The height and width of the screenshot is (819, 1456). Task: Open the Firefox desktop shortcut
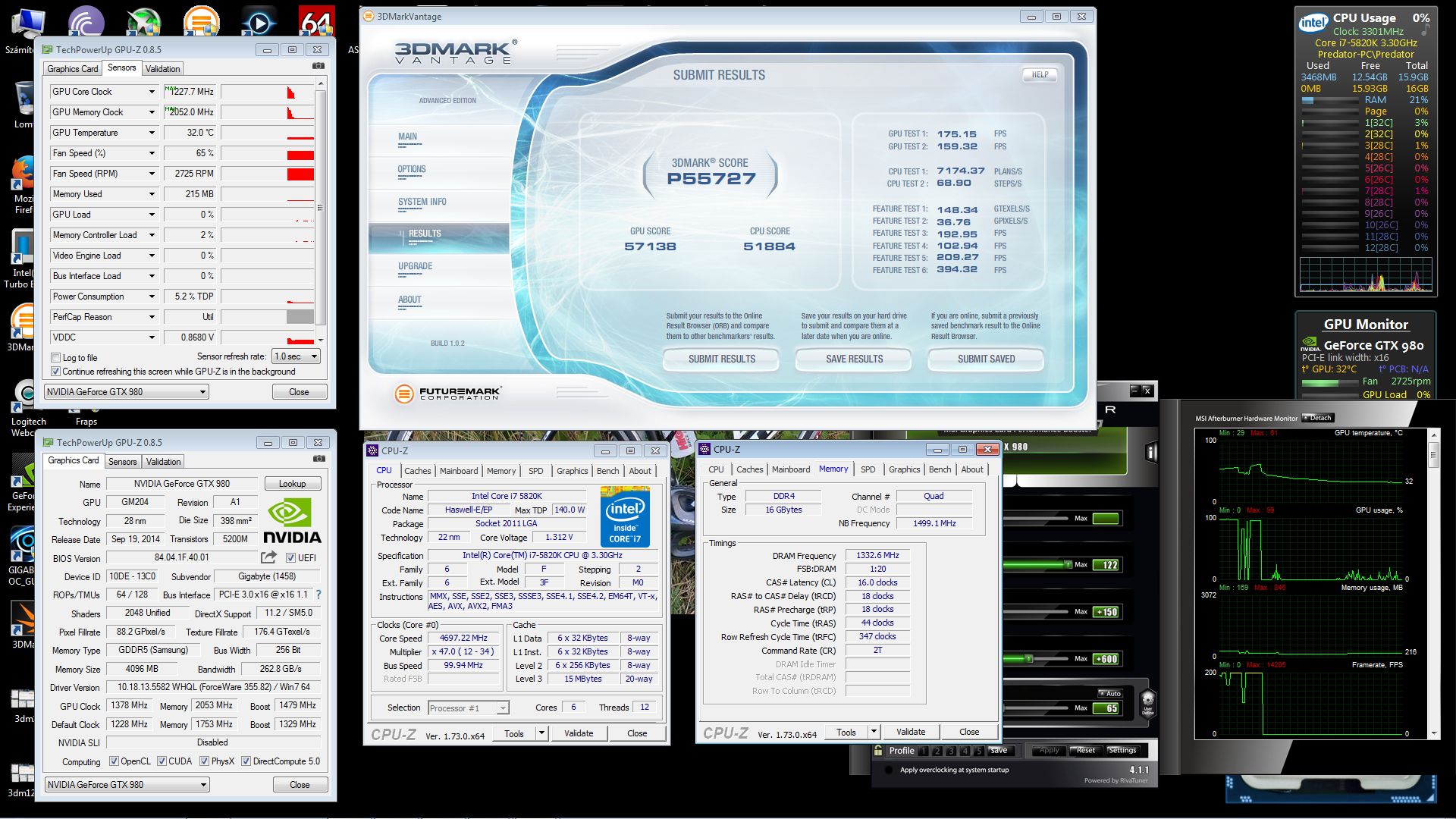tap(23, 173)
